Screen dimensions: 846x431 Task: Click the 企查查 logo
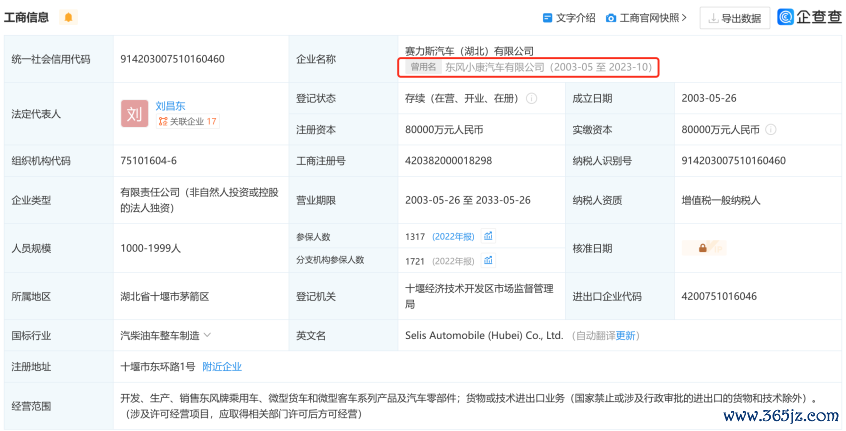(x=809, y=17)
